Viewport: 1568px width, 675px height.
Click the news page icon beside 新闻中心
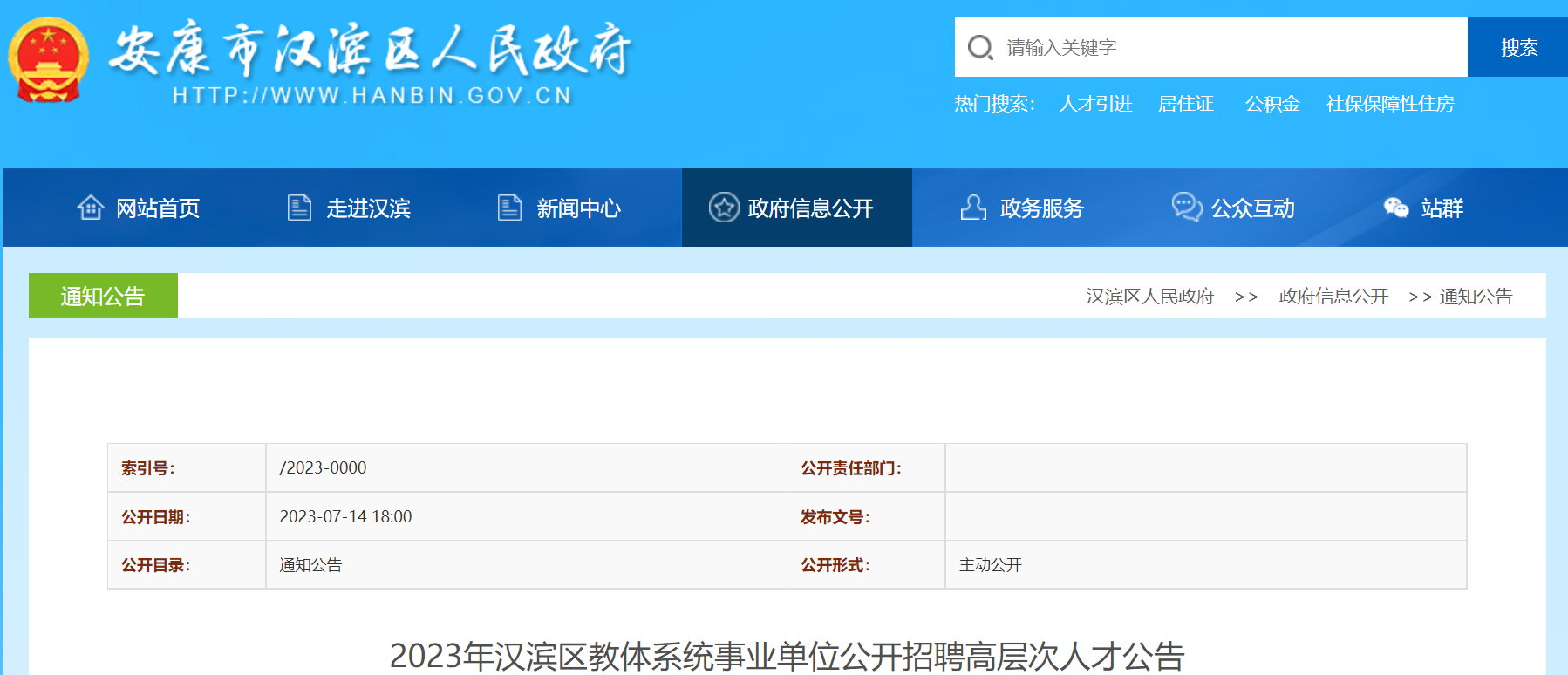point(509,208)
